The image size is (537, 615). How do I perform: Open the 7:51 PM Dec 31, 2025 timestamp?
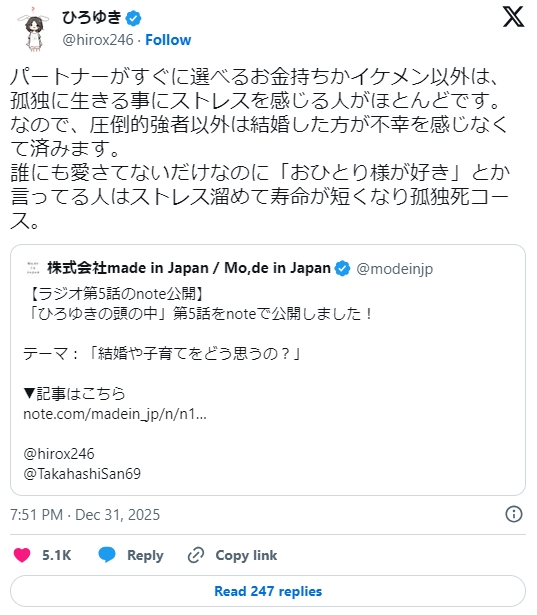[x=85, y=515]
